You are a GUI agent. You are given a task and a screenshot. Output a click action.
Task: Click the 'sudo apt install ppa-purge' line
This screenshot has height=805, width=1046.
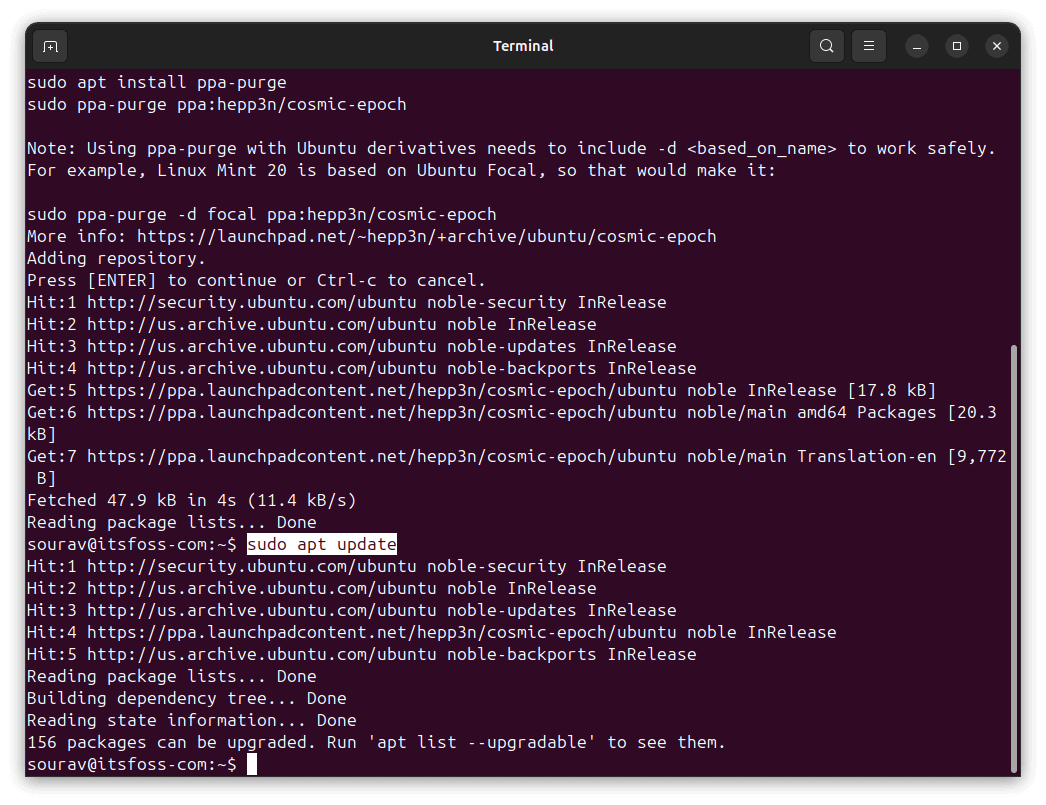pos(156,82)
